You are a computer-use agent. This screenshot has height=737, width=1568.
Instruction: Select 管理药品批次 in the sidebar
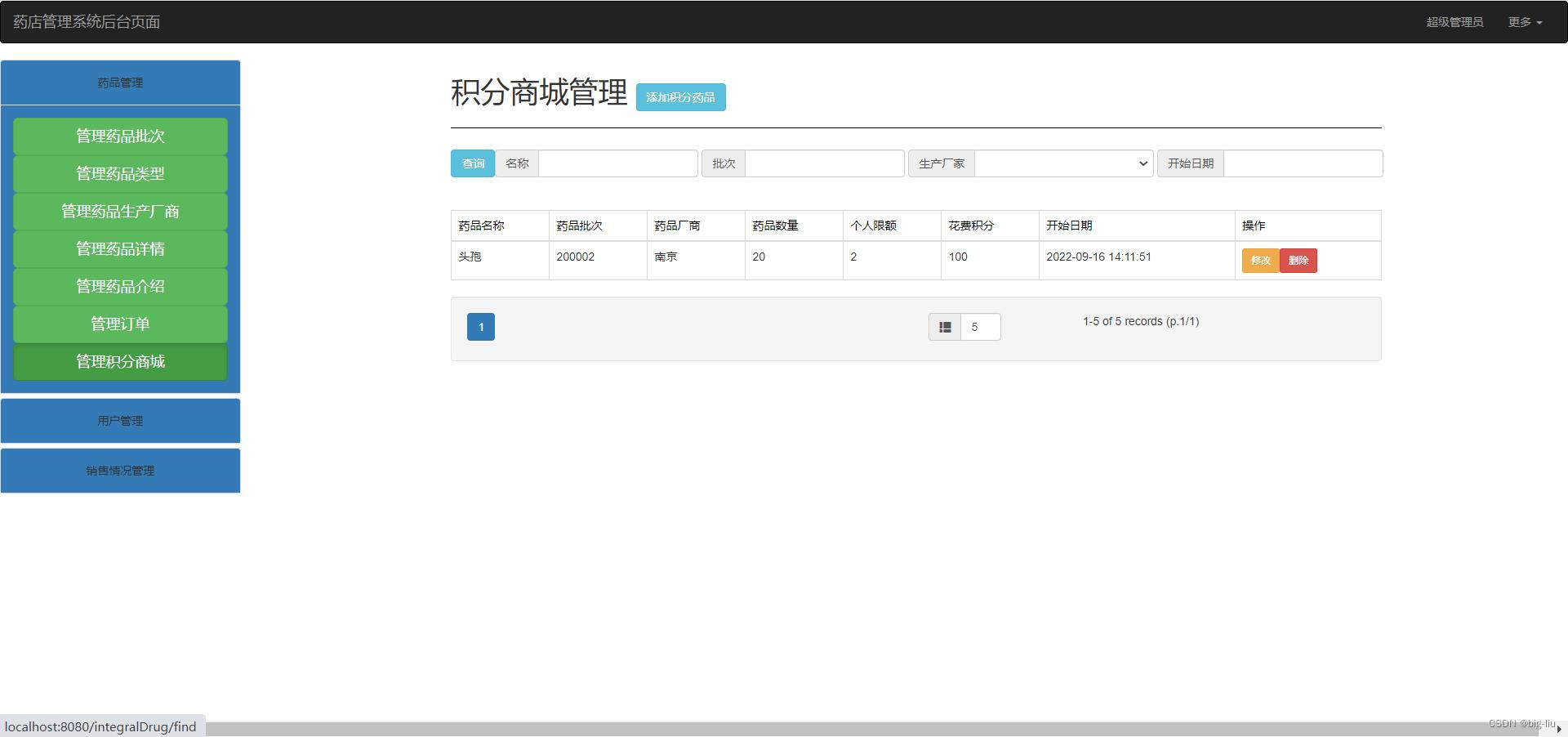click(119, 136)
